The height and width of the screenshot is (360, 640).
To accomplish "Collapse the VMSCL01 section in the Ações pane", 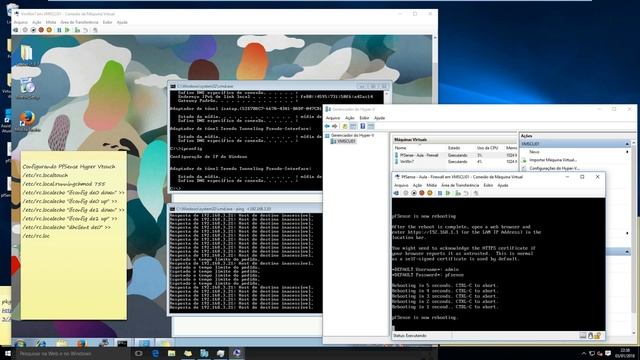I will (627, 144).
